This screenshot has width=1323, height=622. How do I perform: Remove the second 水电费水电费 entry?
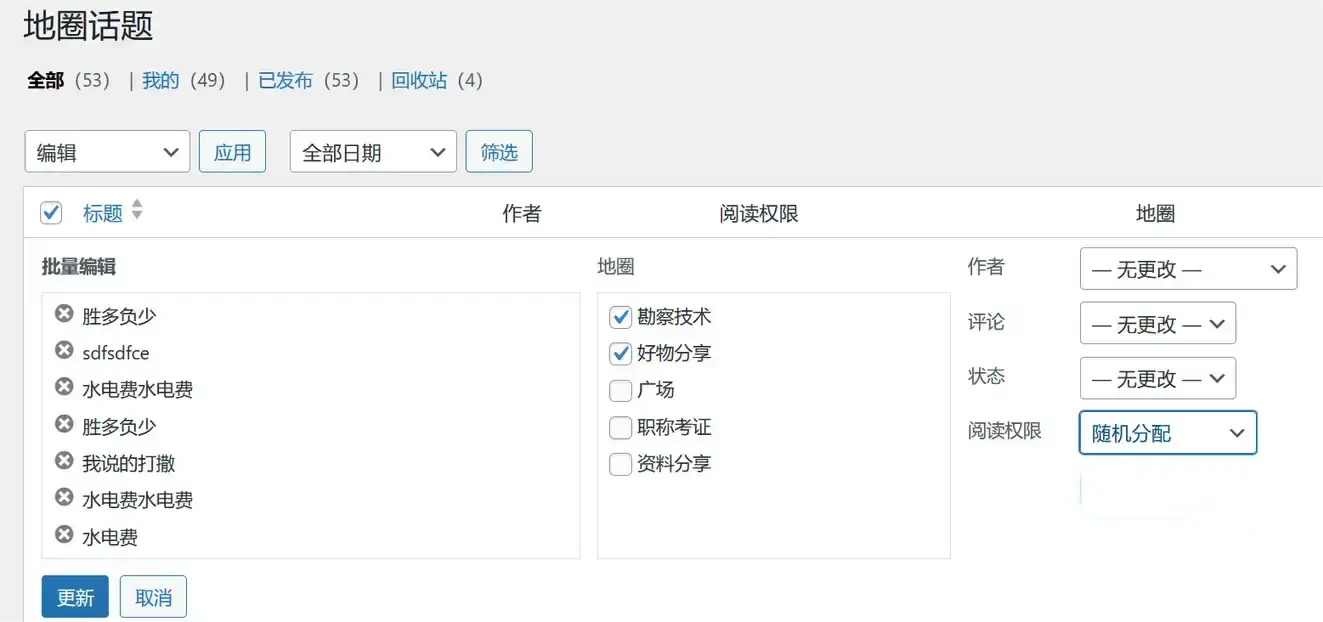(x=64, y=498)
